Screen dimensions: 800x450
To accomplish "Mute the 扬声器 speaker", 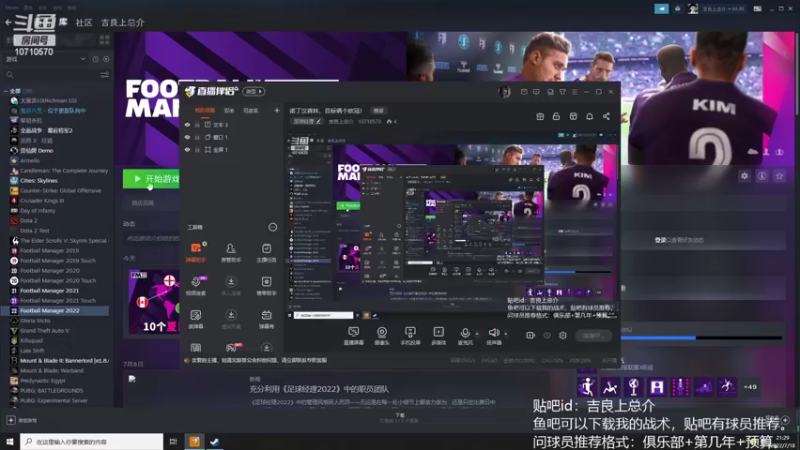I will [x=494, y=335].
